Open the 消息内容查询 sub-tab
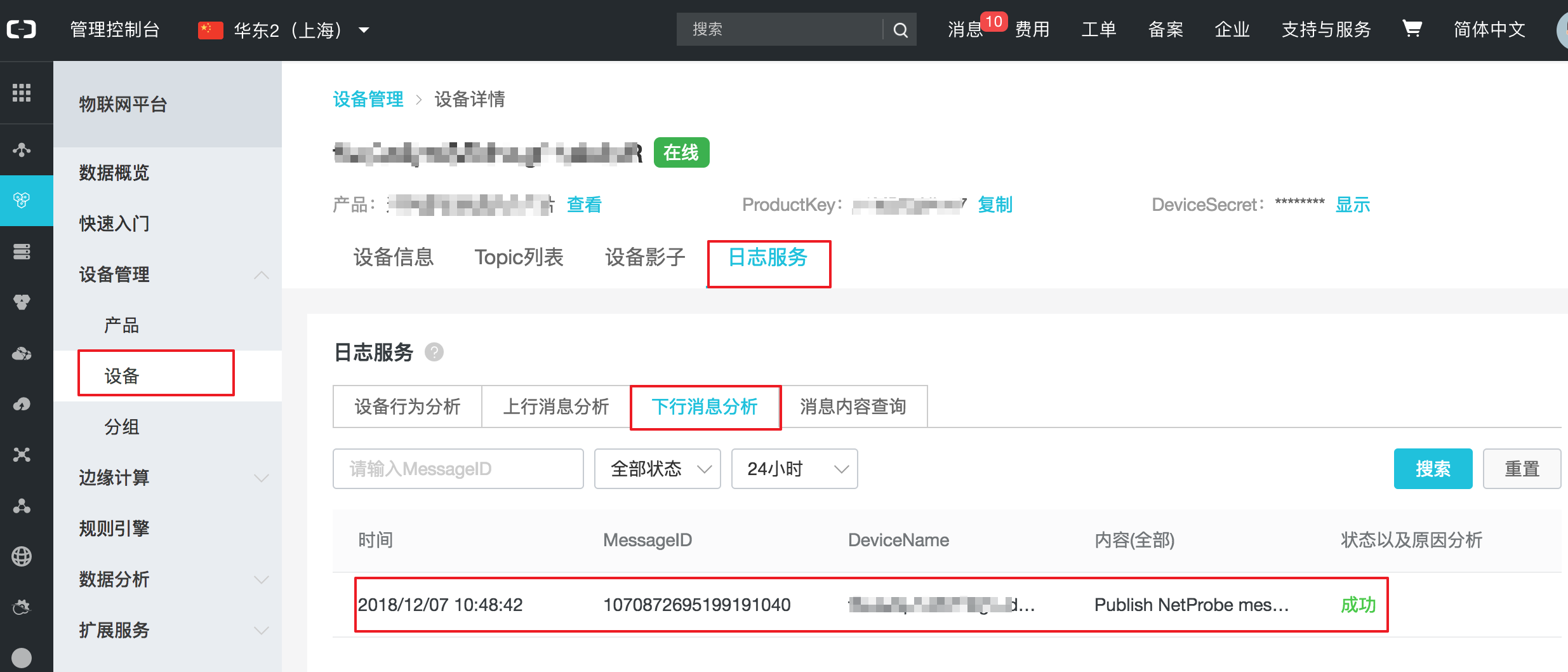Image resolution: width=1568 pixels, height=672 pixels. click(853, 407)
